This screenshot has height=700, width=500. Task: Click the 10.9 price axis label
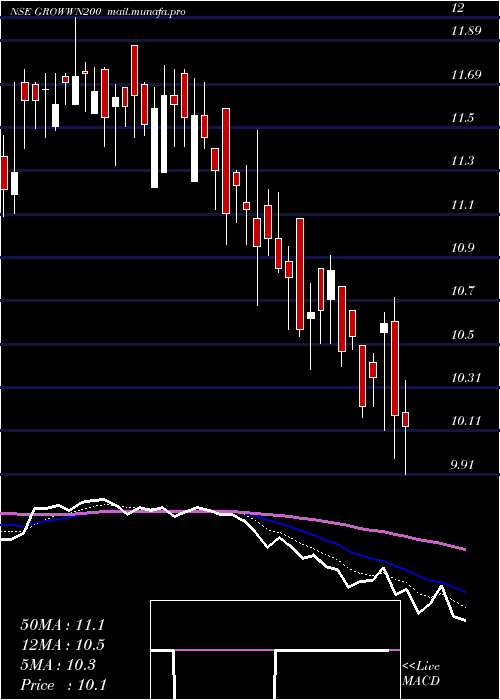[462, 248]
